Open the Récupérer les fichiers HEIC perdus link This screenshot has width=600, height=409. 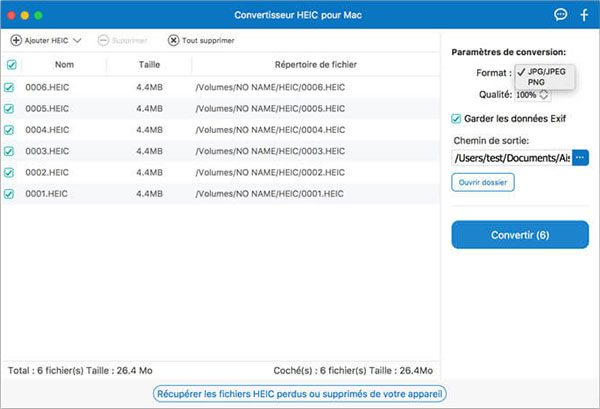pyautogui.click(x=299, y=394)
